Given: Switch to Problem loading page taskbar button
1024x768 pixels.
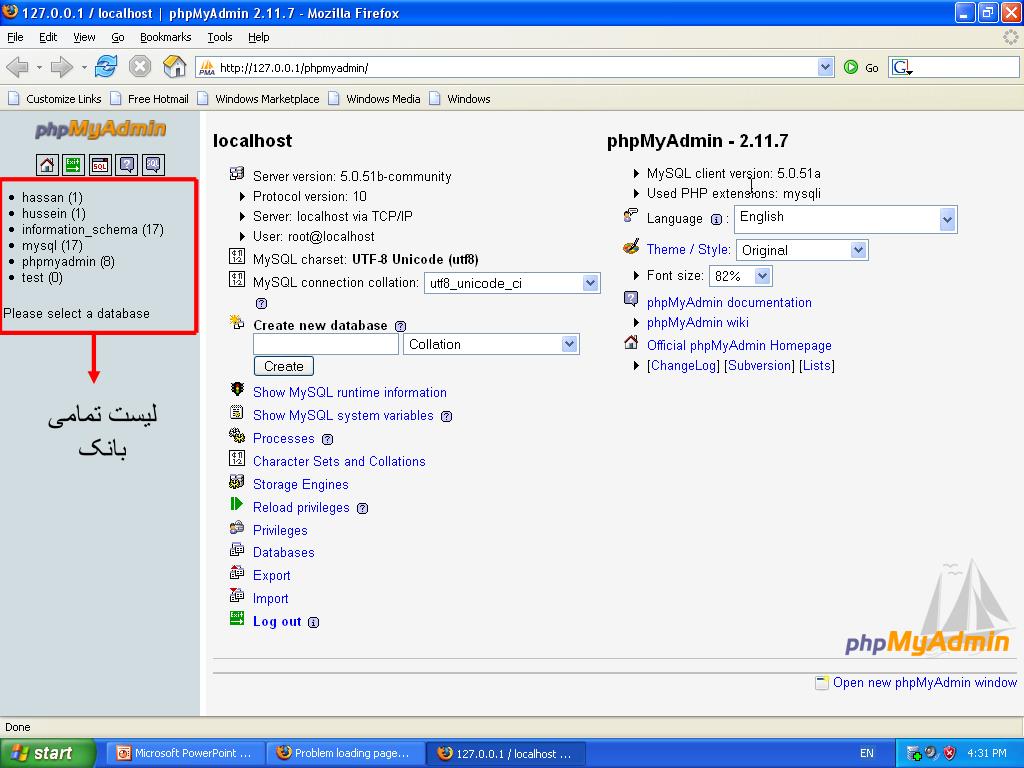Looking at the screenshot, I should click(x=346, y=753).
